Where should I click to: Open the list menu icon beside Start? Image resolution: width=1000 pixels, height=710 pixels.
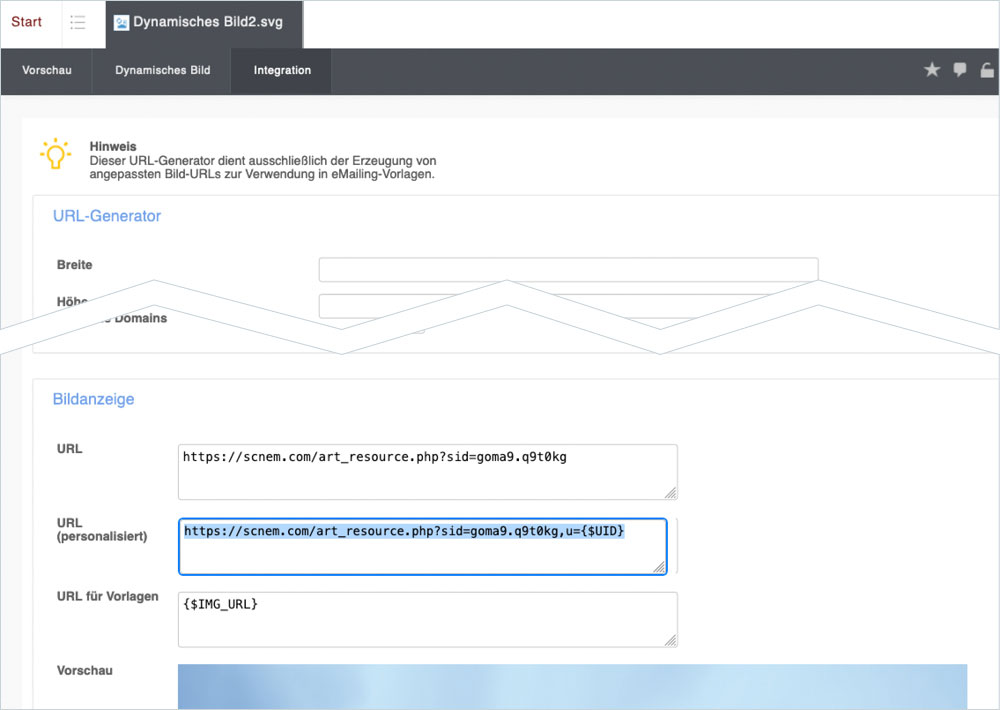click(78, 23)
